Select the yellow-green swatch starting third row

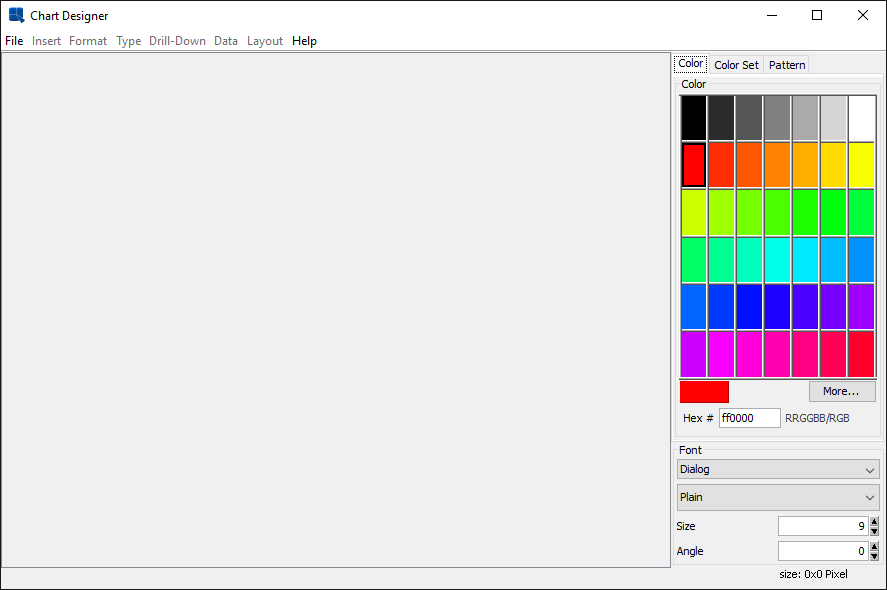click(x=694, y=212)
